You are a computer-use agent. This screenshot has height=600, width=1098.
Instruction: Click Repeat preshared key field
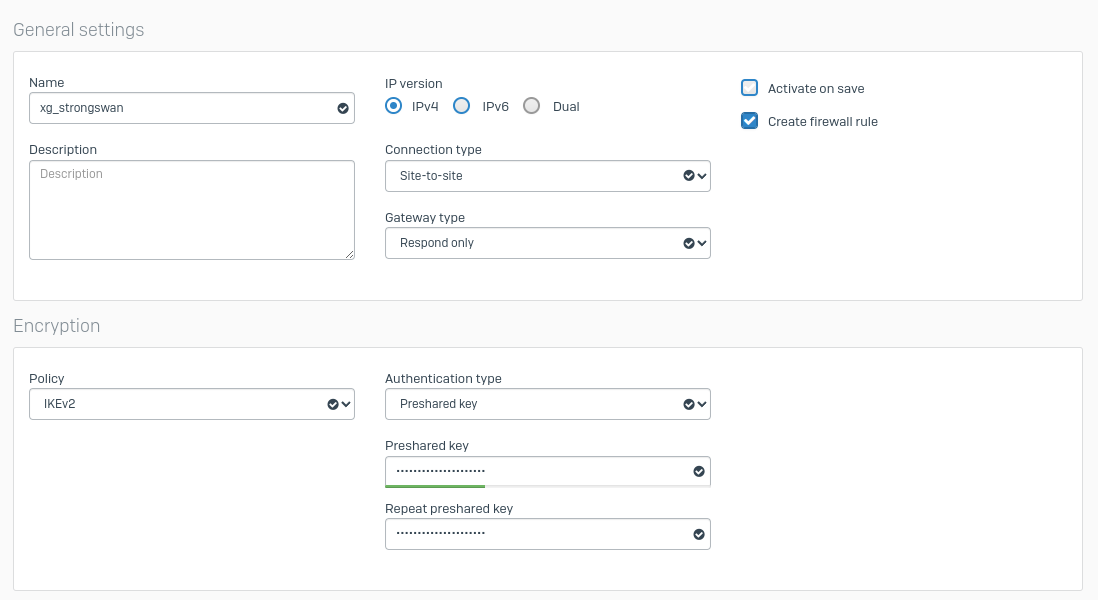point(540,534)
